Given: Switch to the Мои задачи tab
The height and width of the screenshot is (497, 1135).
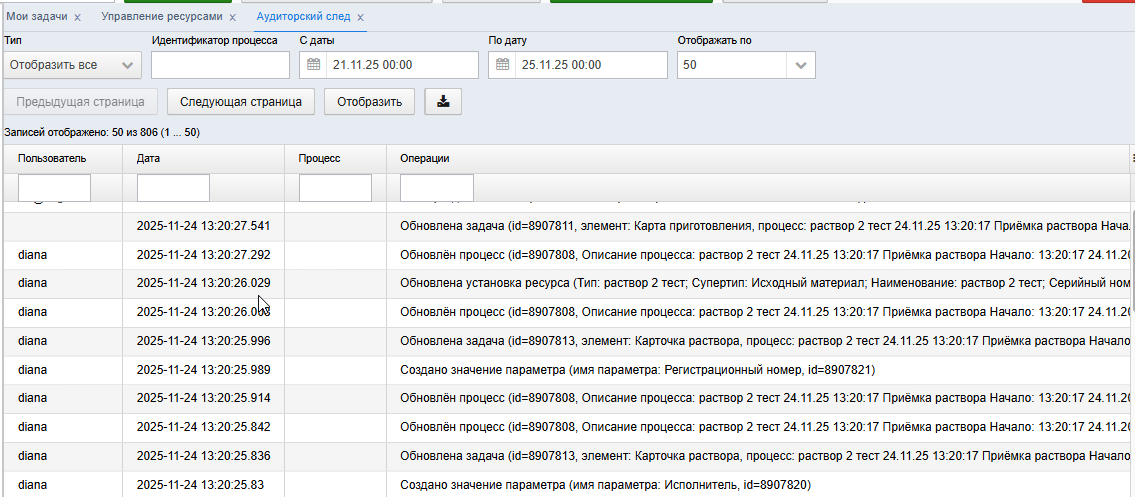Looking at the screenshot, I should click(x=36, y=16).
